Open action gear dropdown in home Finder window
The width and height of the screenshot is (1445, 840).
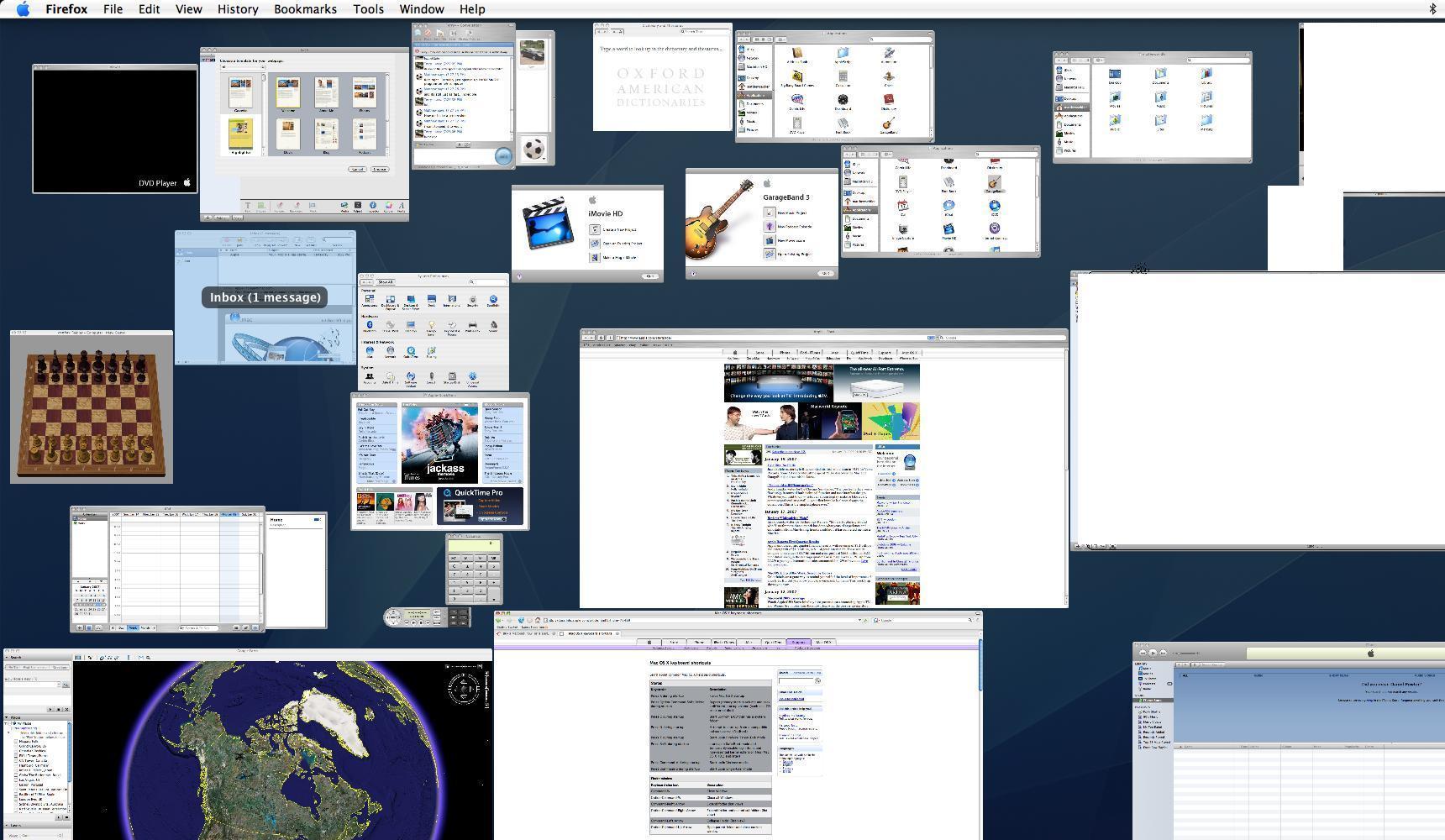pos(1100,60)
